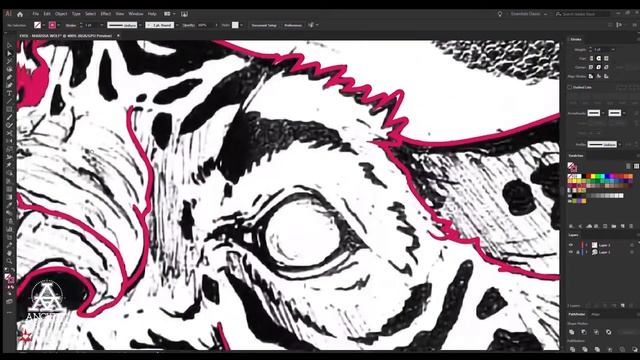Image resolution: width=640 pixels, height=360 pixels.
Task: Click the fill swatch in control bar
Action: coord(38,25)
